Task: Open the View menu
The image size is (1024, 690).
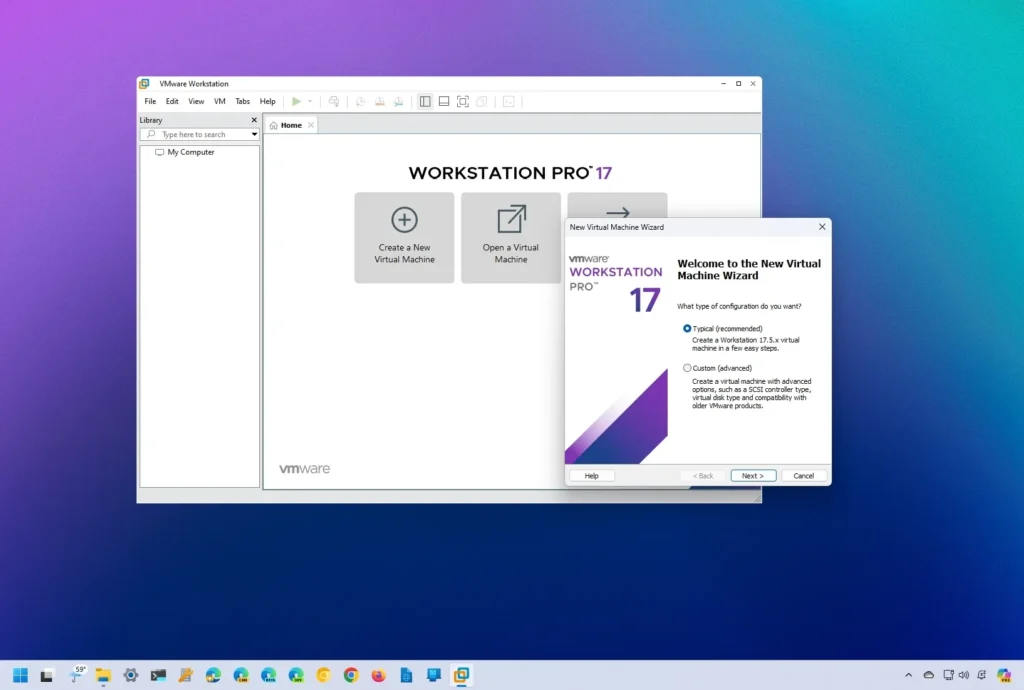Action: (196, 101)
